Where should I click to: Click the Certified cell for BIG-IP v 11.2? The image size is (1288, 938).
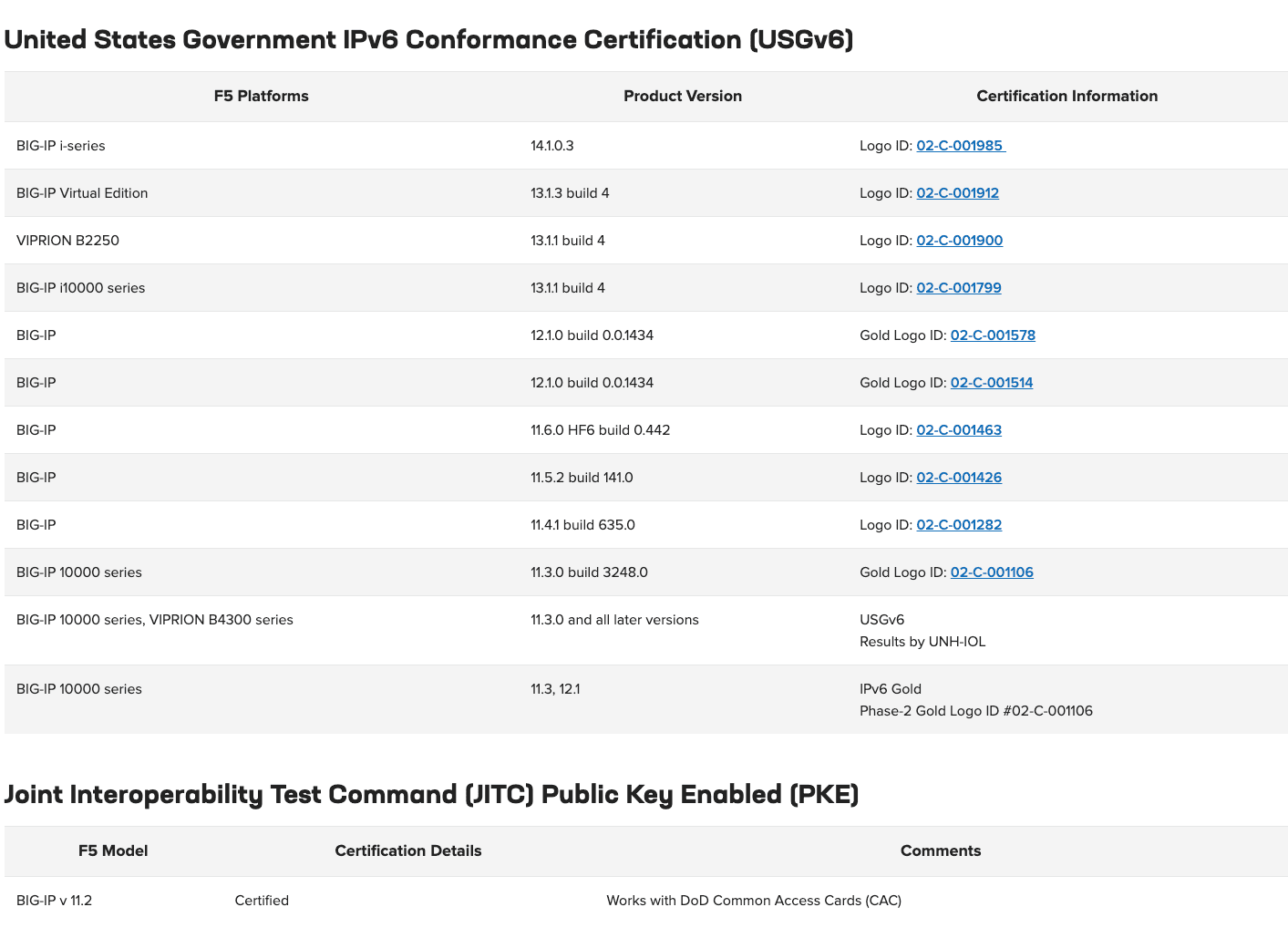pyautogui.click(x=262, y=900)
